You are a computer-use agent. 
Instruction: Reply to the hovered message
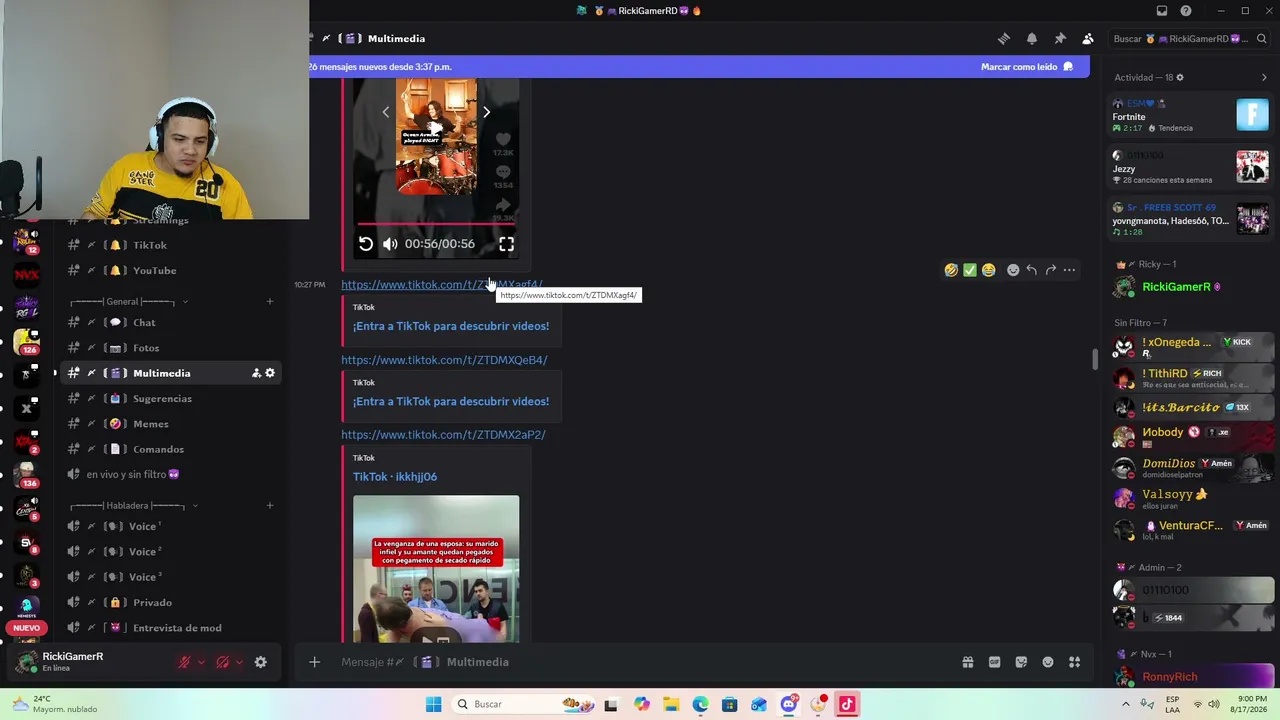[x=1032, y=270]
